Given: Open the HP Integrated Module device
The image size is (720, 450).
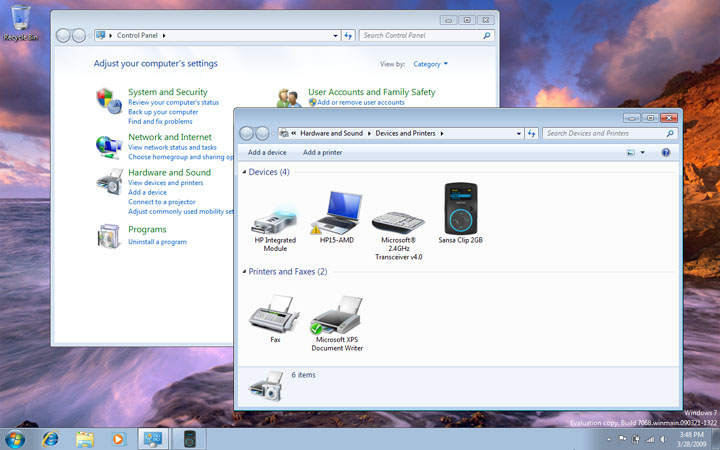Looking at the screenshot, I should tap(274, 214).
